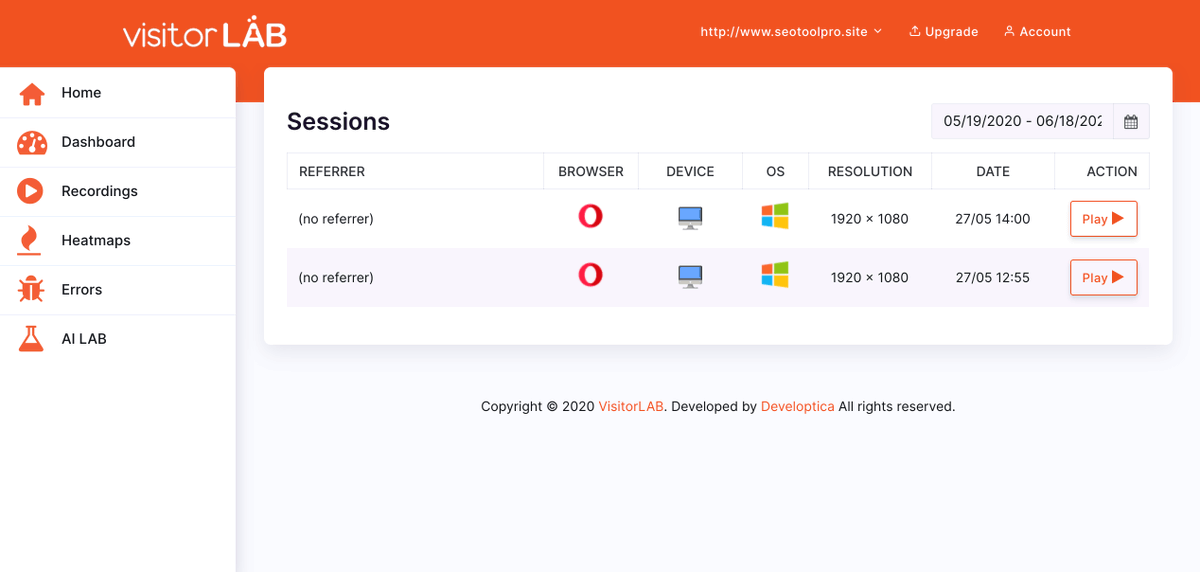Screen dimensions: 1200x572
Task: Click the RESOLUTION column header
Action: [x=870, y=172]
